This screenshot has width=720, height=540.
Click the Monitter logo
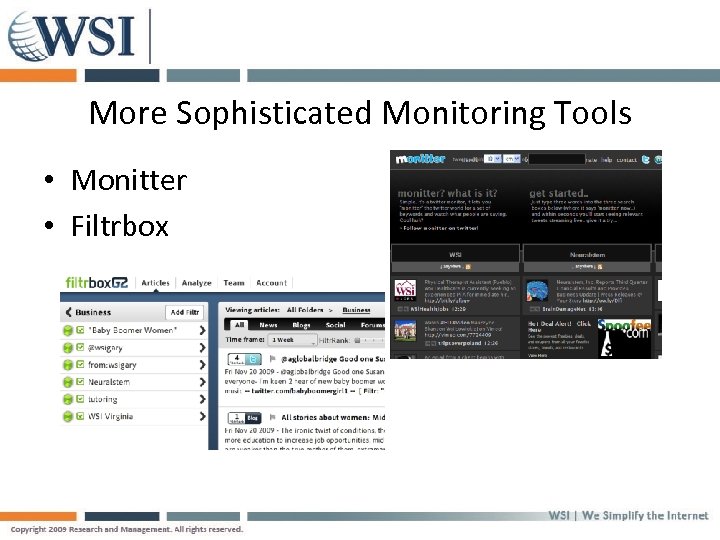(x=420, y=159)
